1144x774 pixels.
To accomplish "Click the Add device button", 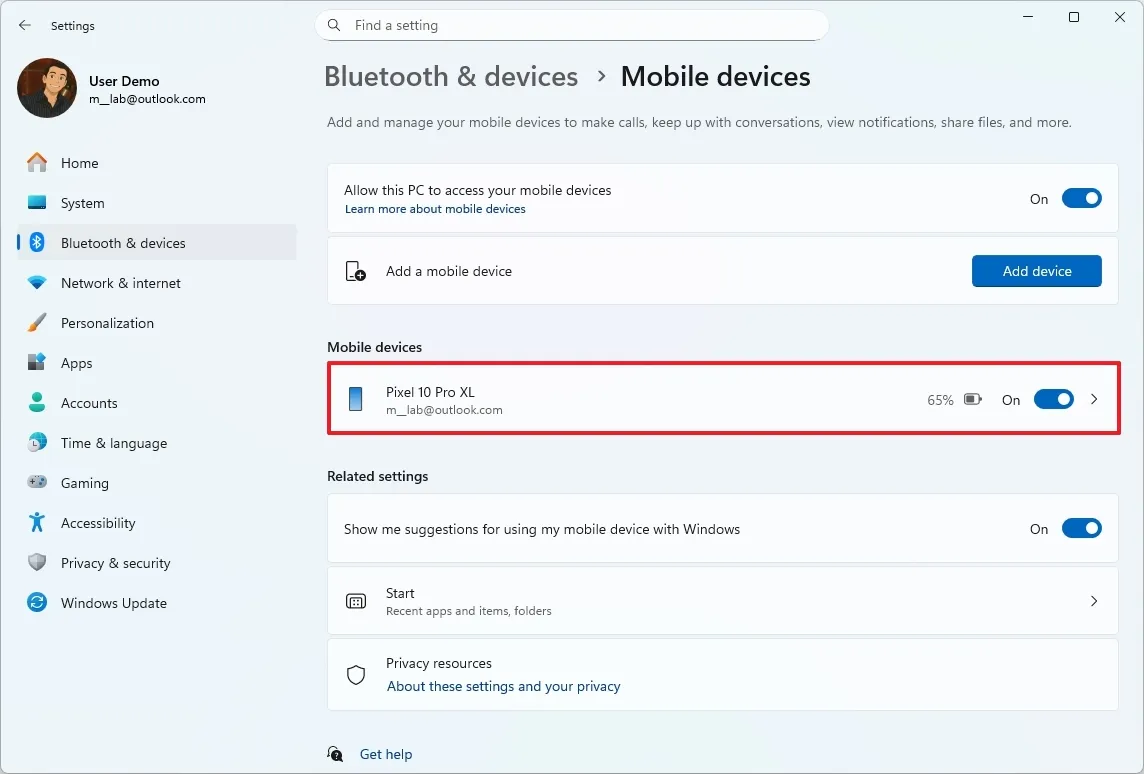I will [x=1036, y=270].
